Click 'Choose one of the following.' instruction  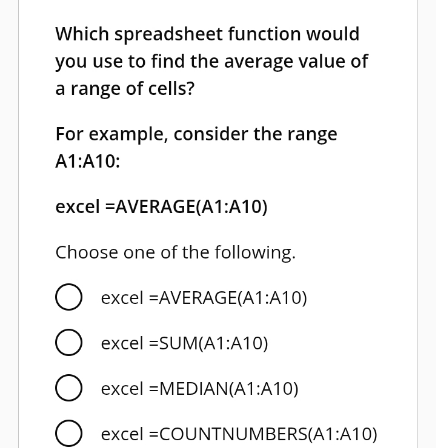(x=175, y=252)
